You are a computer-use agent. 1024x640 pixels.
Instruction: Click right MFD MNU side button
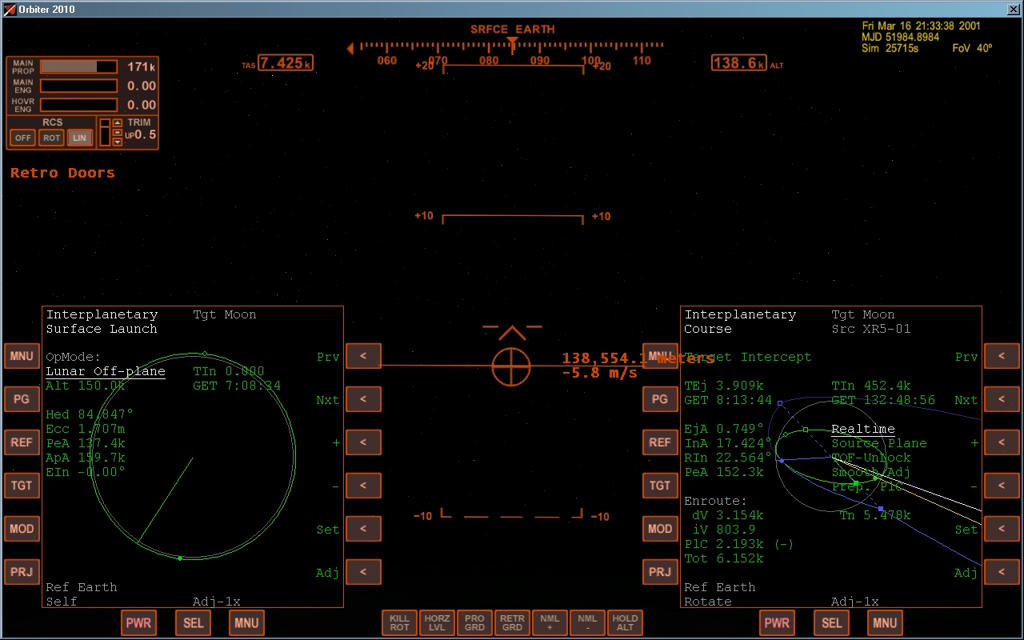pos(660,356)
